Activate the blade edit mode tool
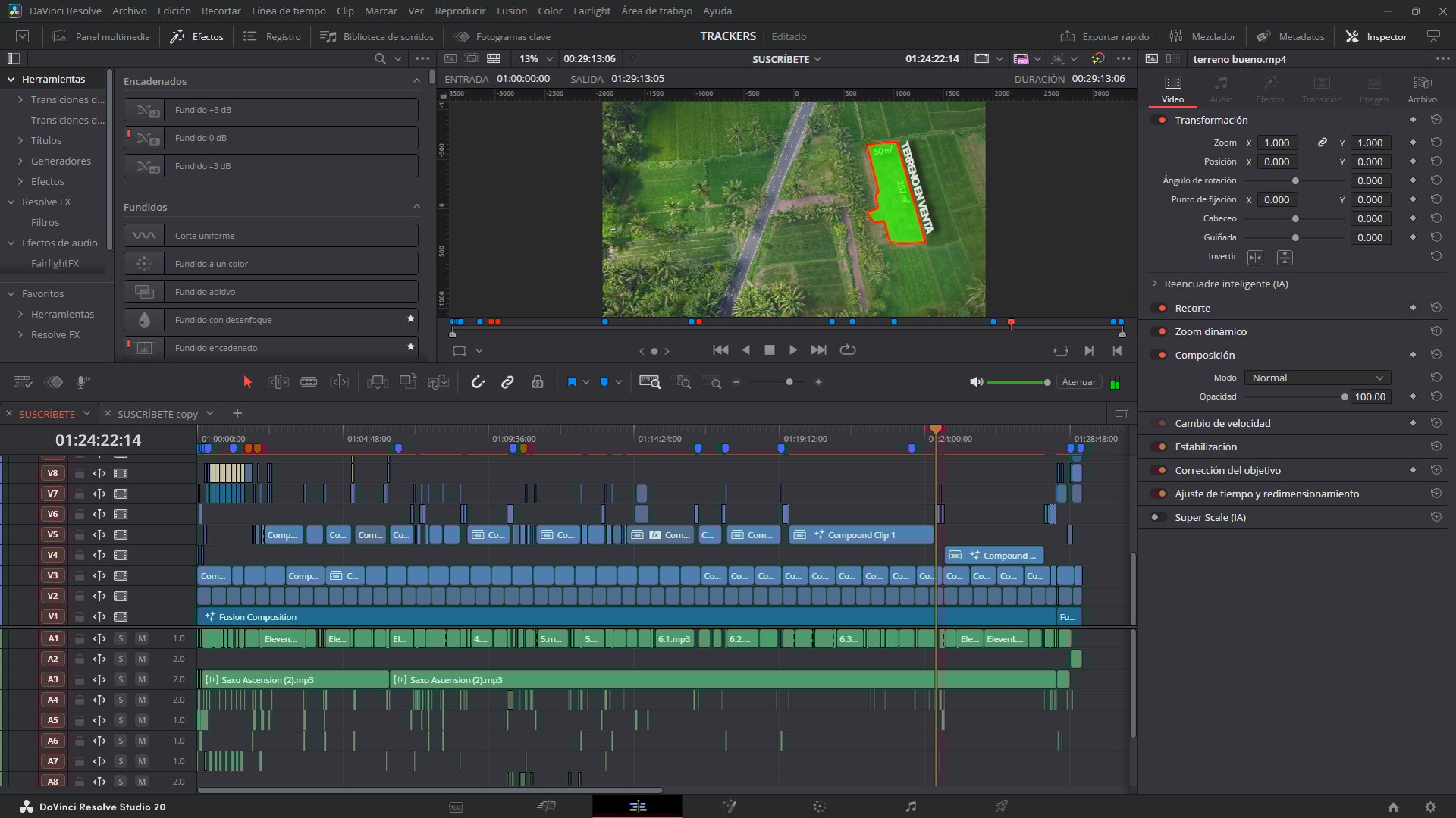 (309, 382)
